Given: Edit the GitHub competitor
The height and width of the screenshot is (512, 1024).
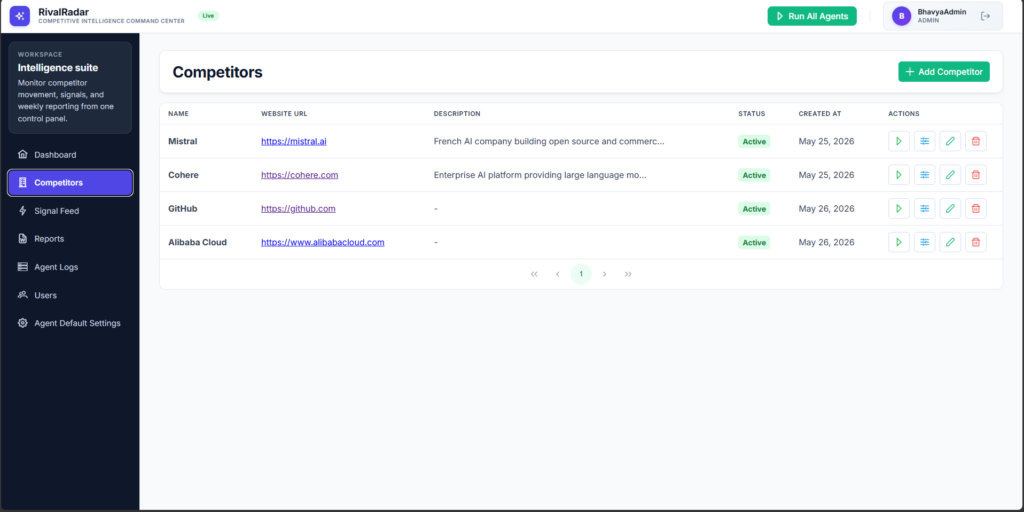Looking at the screenshot, I should coord(950,208).
